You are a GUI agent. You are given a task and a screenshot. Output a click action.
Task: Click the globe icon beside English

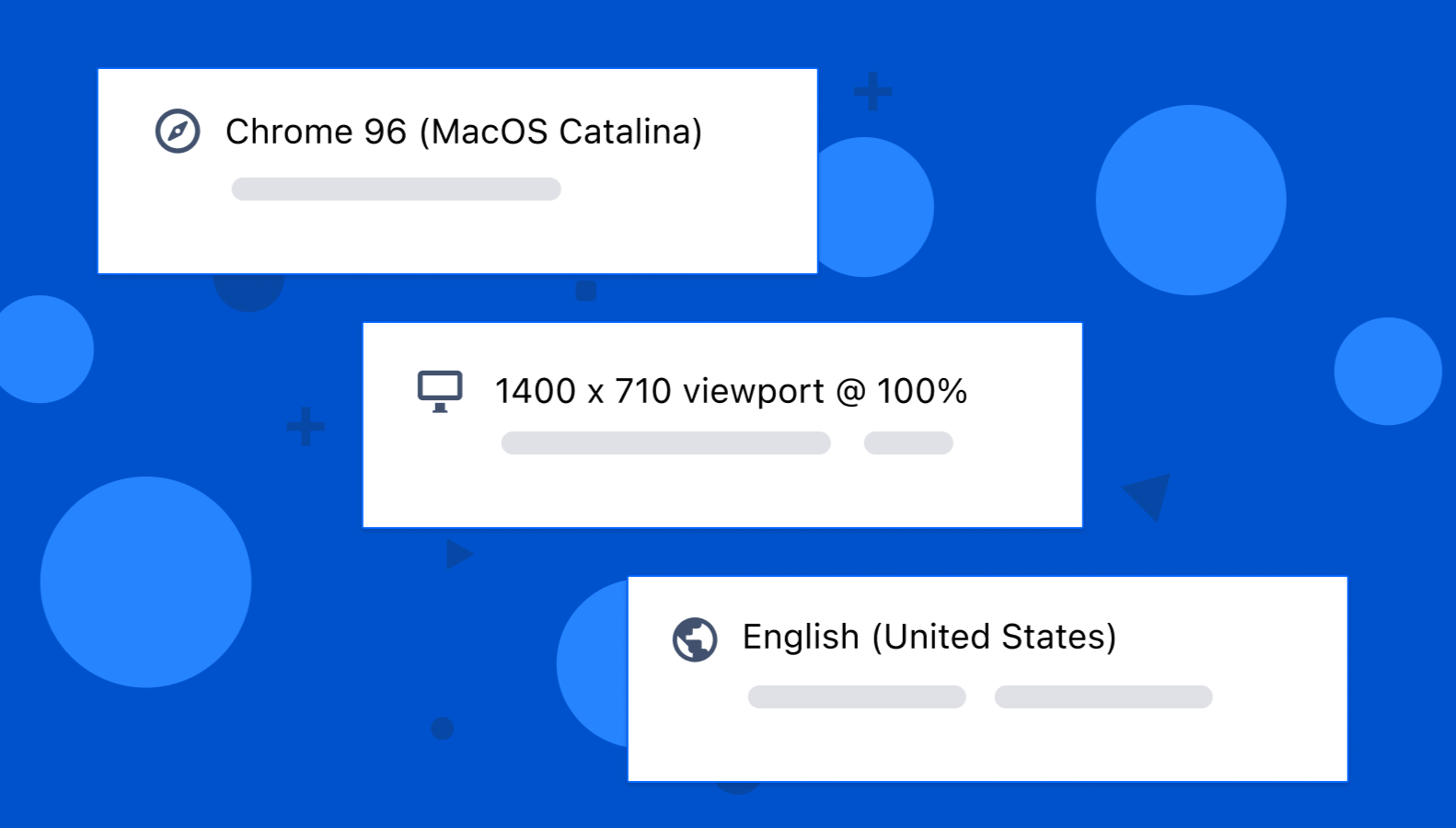click(x=695, y=639)
